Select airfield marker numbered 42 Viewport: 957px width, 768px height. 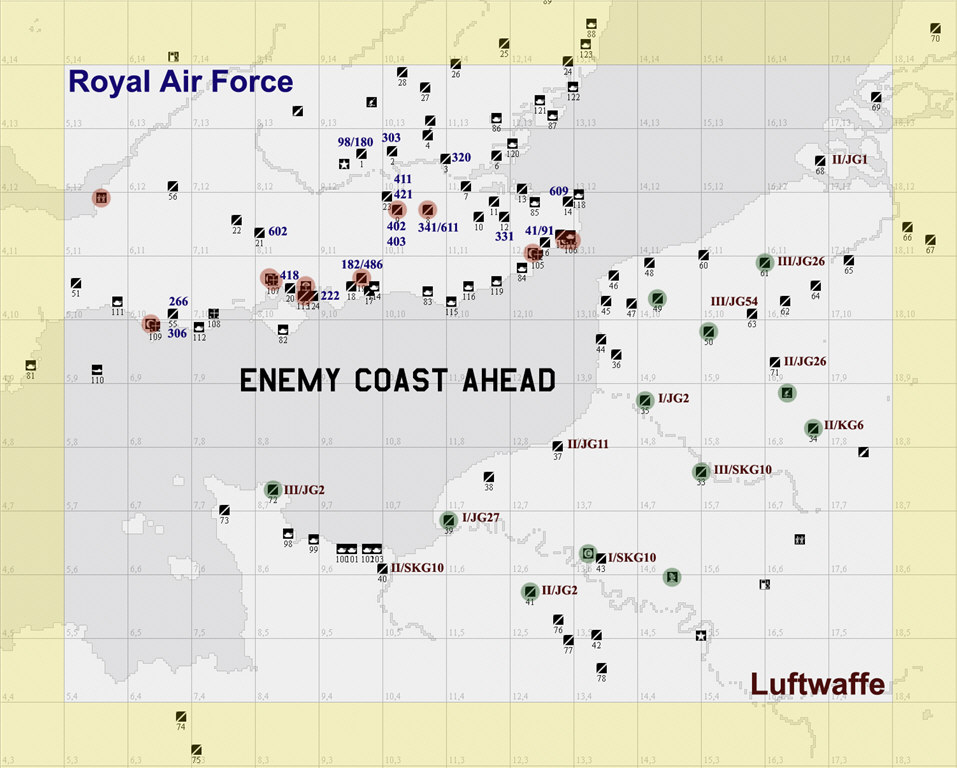click(596, 635)
